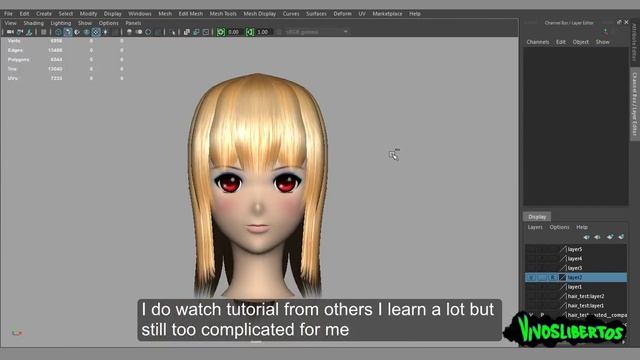Open the Show menu in Channel Box

[x=602, y=42]
